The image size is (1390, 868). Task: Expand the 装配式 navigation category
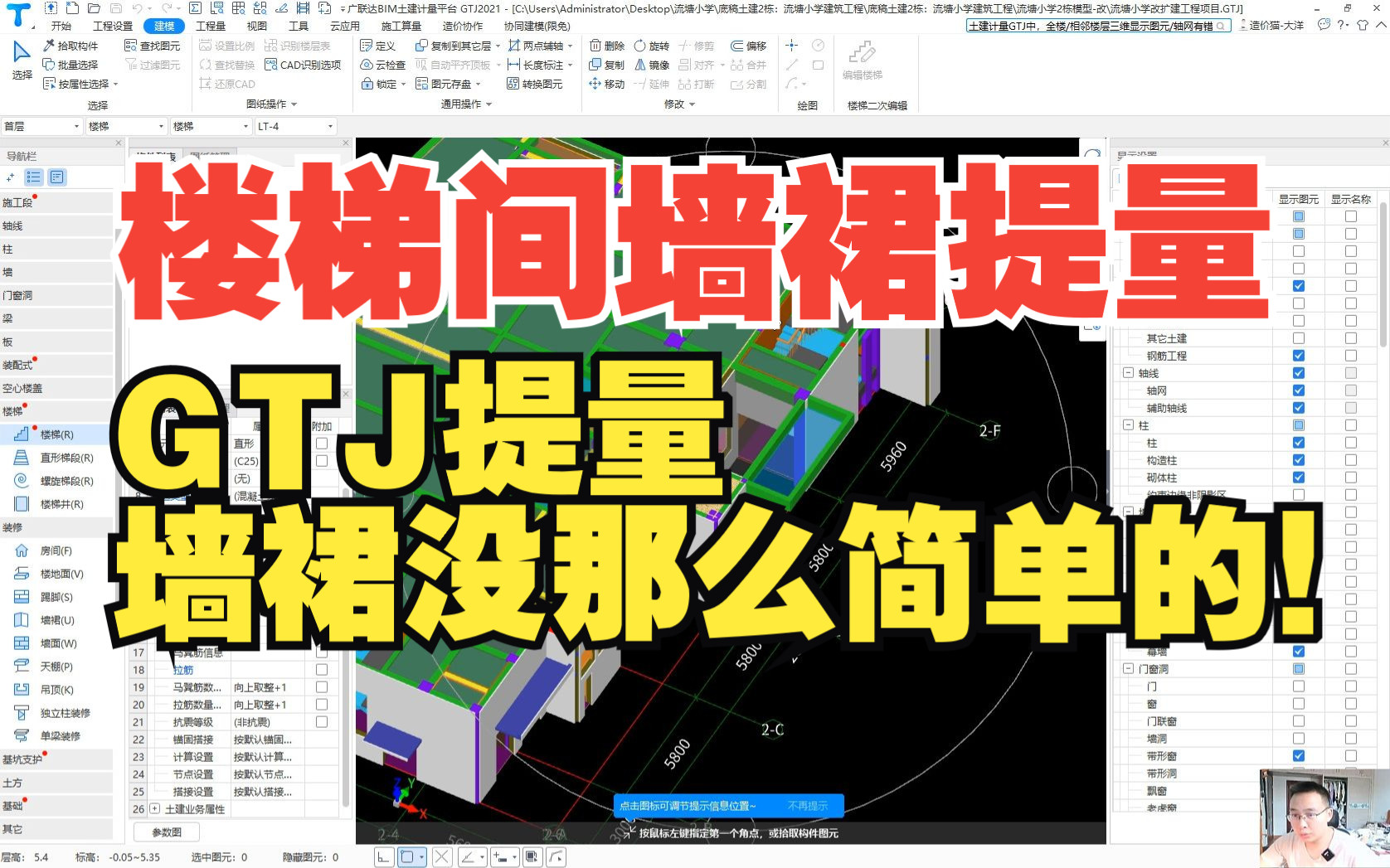(56, 365)
